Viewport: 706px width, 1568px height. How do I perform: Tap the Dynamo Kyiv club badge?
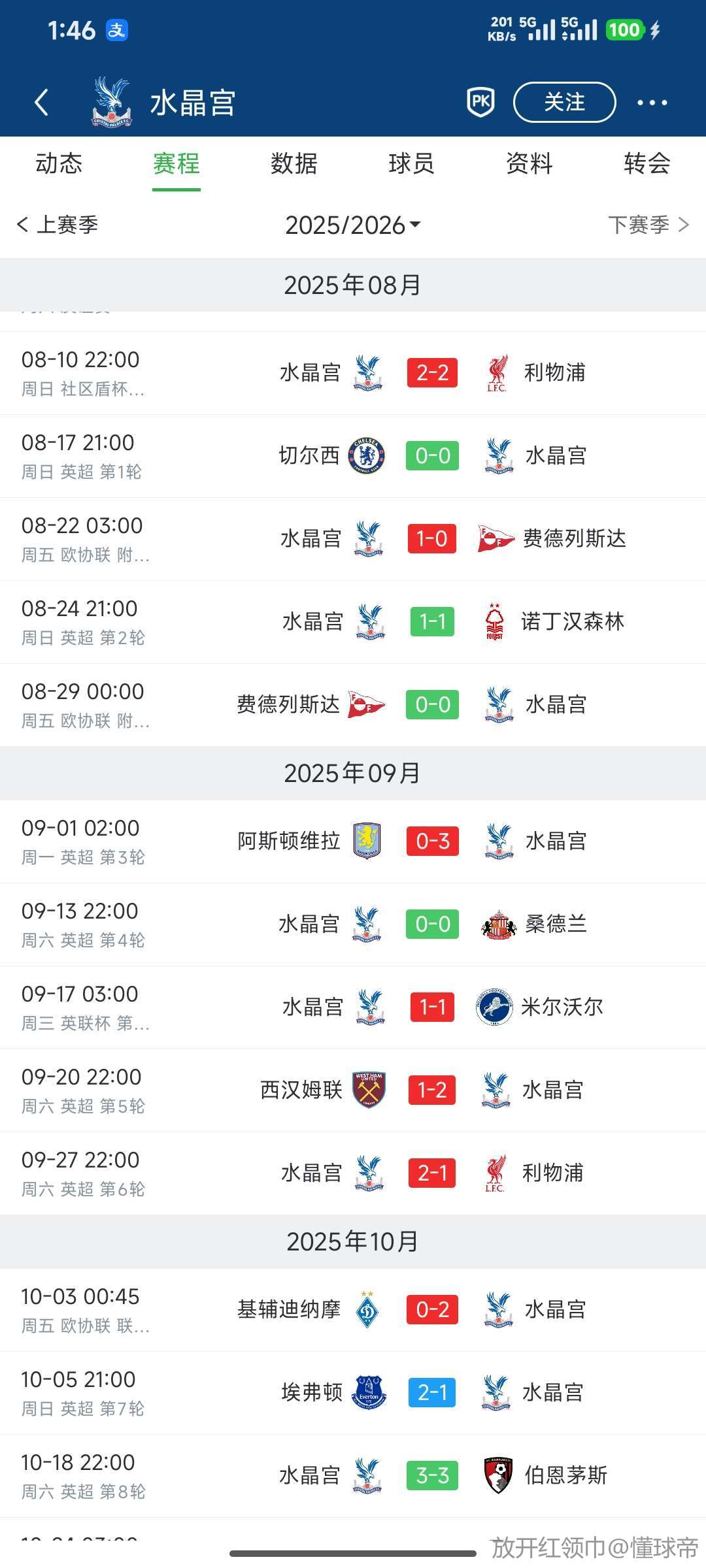(x=367, y=1309)
